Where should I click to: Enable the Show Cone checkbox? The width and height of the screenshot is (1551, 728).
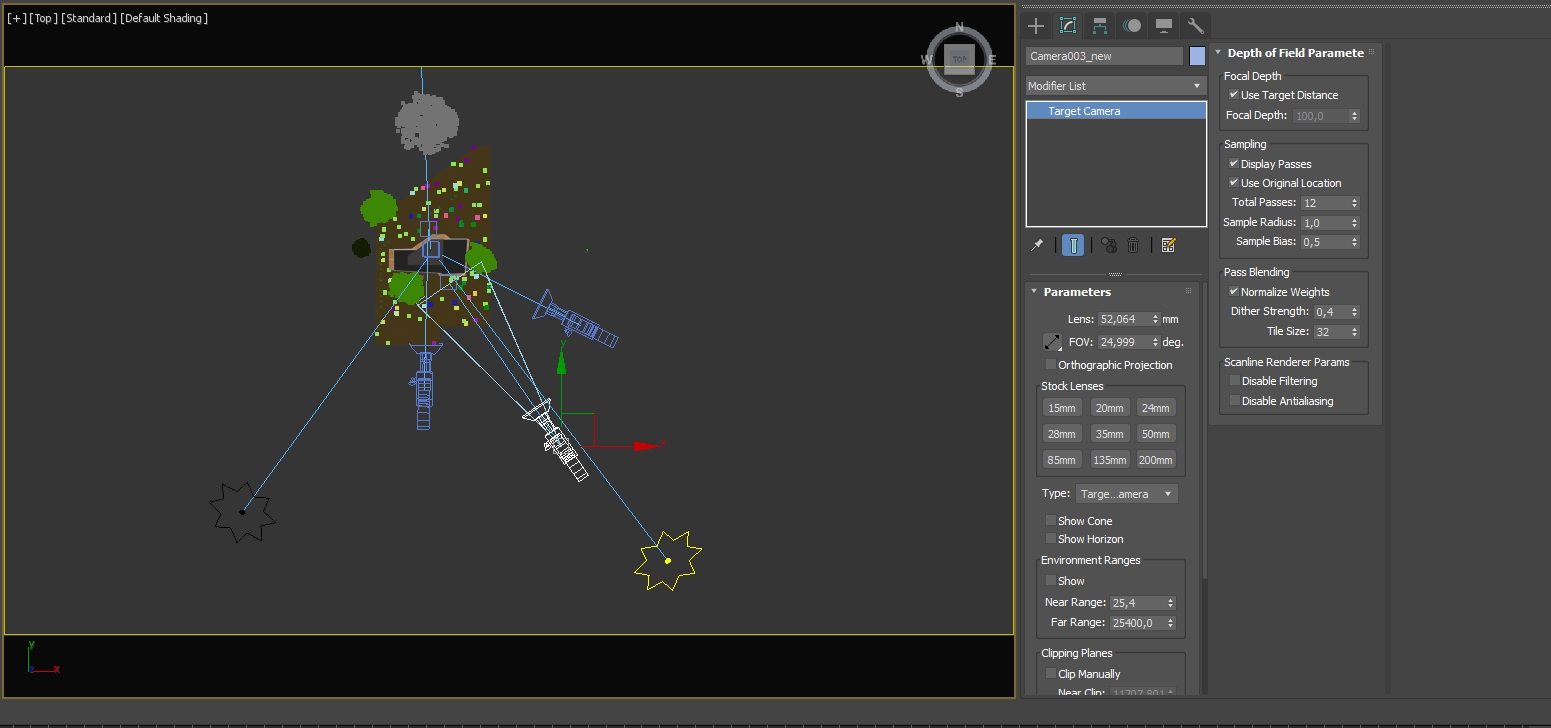[x=1050, y=520]
